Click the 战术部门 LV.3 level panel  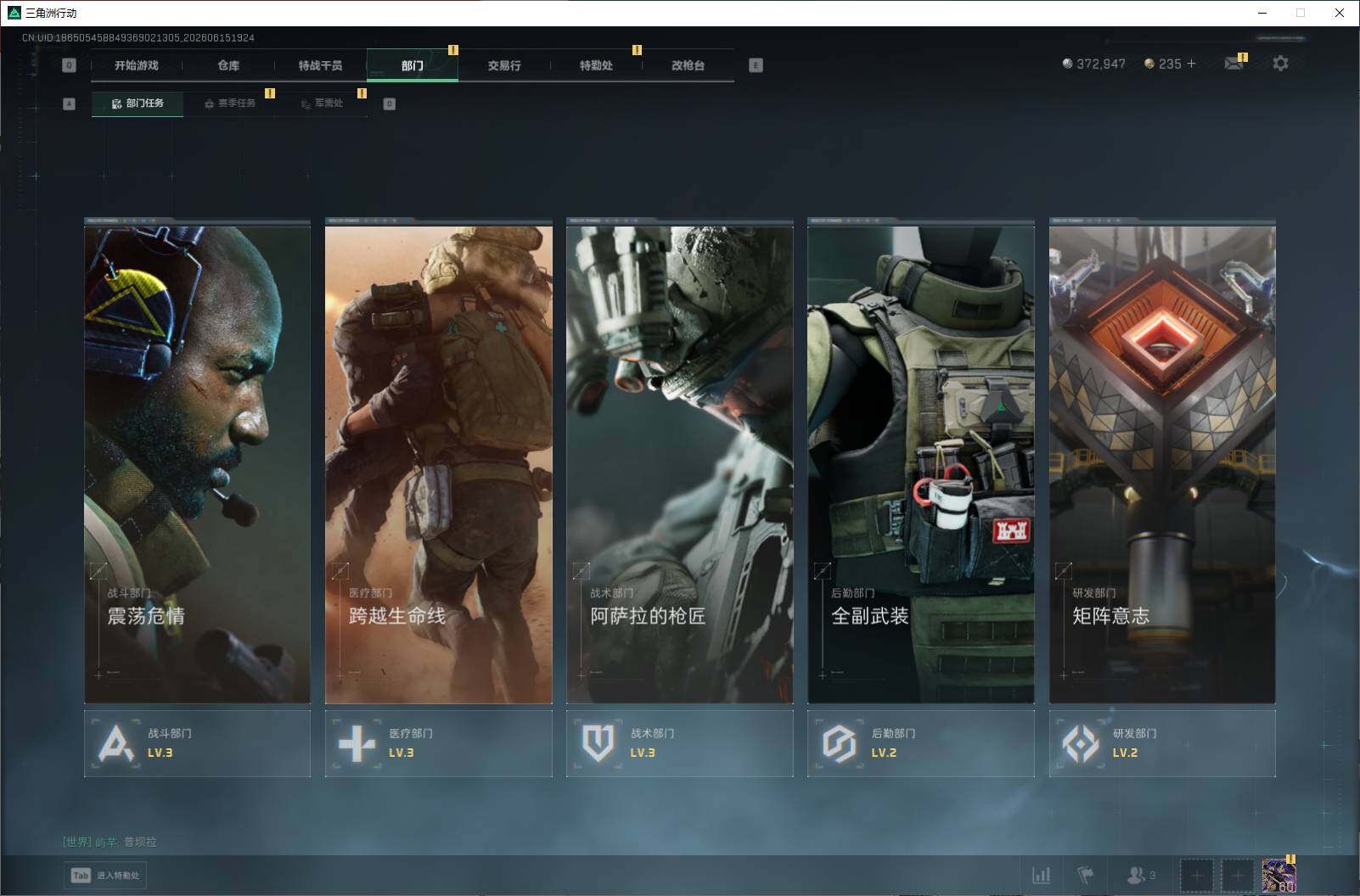click(x=680, y=743)
